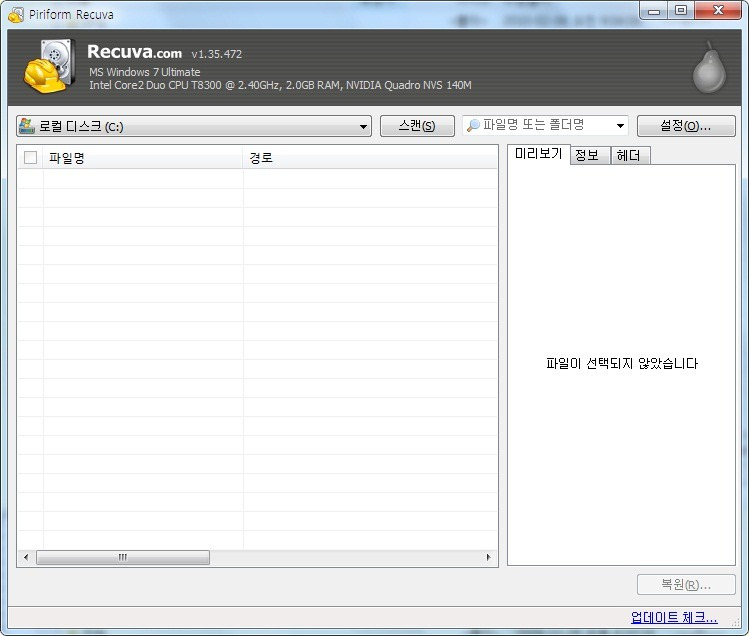This screenshot has width=749, height=636.
Task: Minimize the Piriform Recuva window
Action: pyautogui.click(x=654, y=11)
